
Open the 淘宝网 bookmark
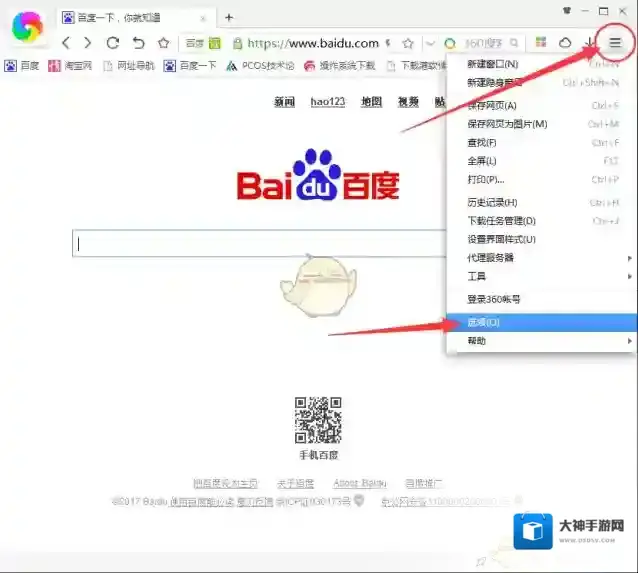pyautogui.click(x=70, y=66)
